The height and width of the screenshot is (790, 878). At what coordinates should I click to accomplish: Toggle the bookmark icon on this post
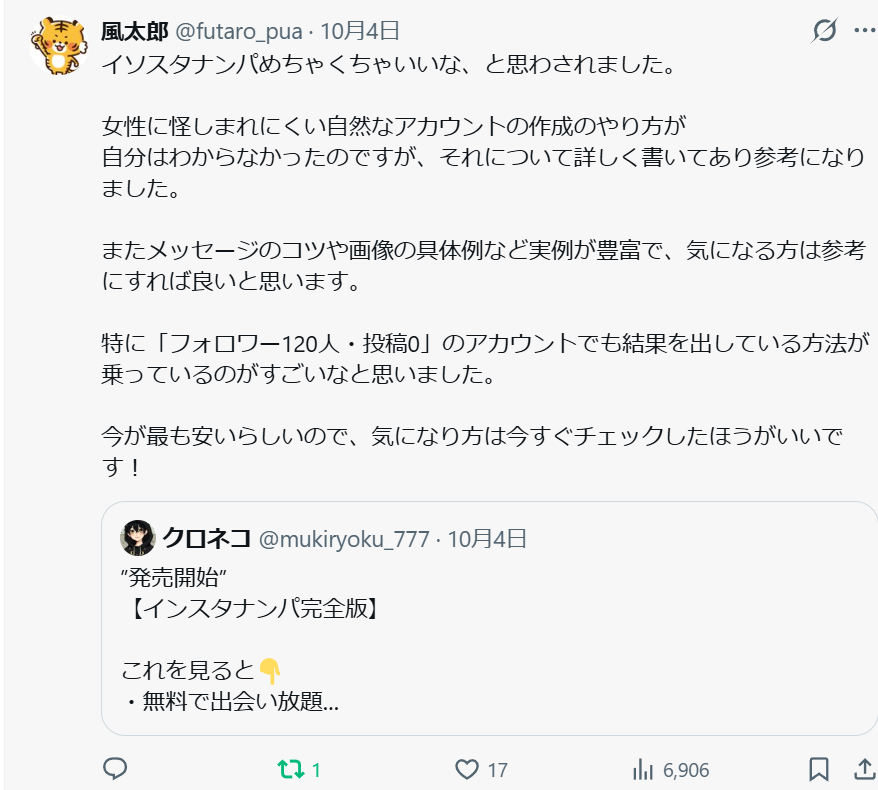[818, 769]
